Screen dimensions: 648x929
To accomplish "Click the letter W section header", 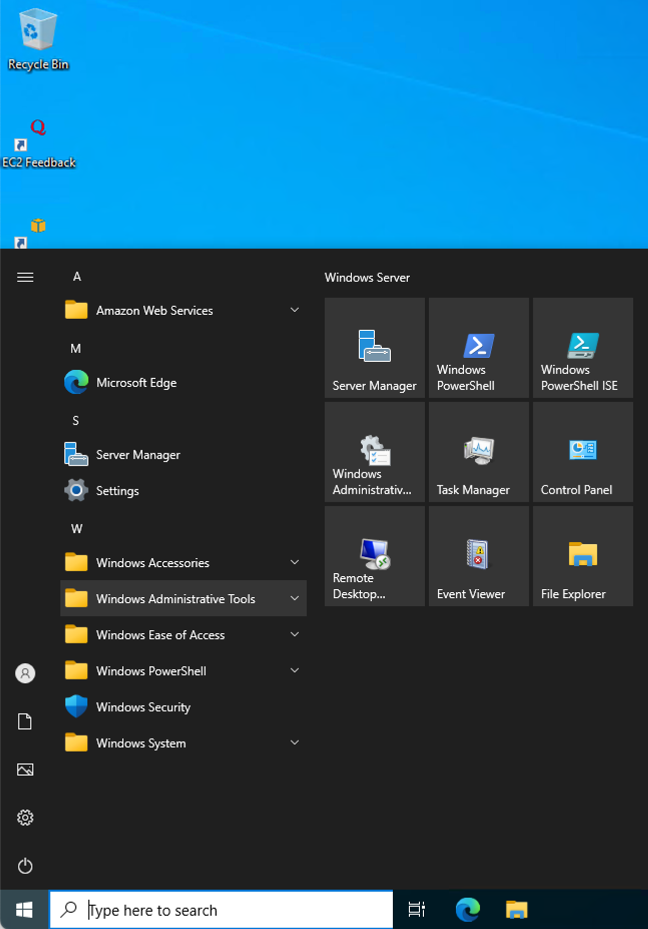I will click(x=76, y=528).
